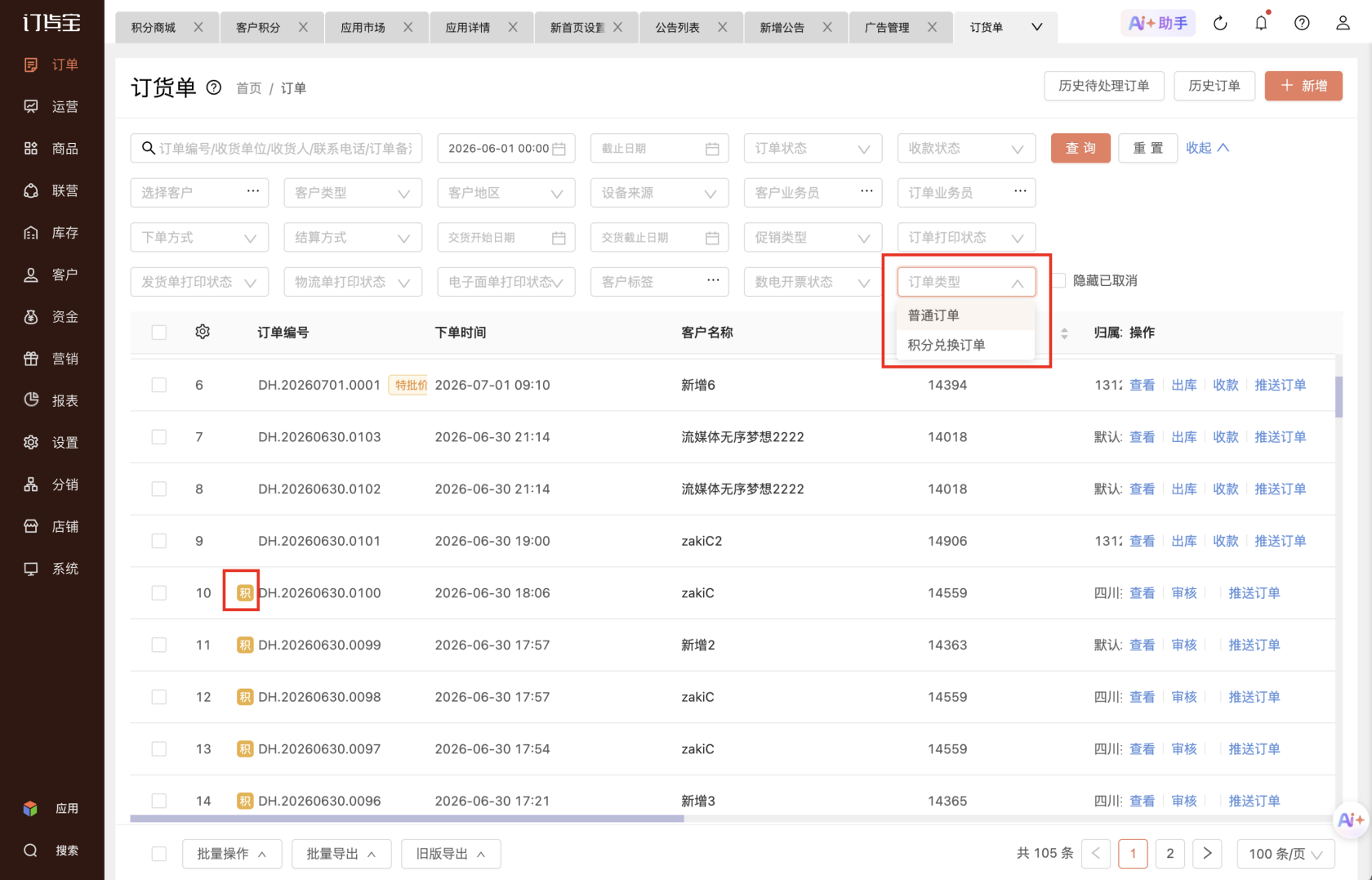The image size is (1372, 880).
Task: Tick the select-all checkbox in the table header
Action: point(159,333)
